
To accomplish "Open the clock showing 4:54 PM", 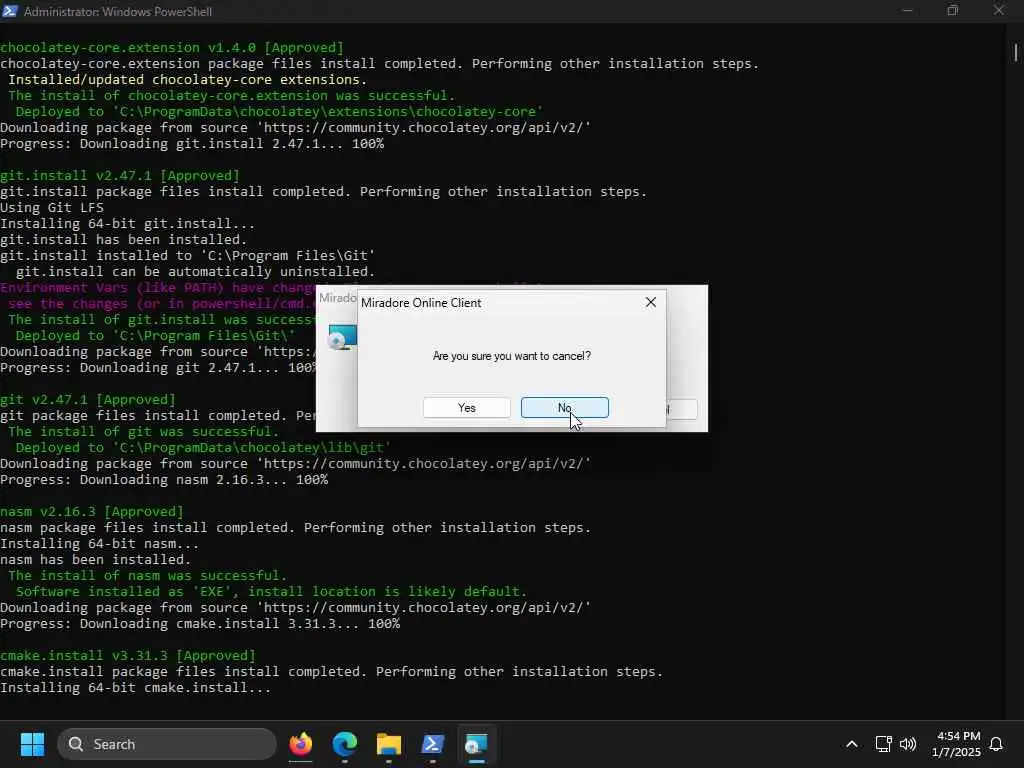I will (x=956, y=744).
